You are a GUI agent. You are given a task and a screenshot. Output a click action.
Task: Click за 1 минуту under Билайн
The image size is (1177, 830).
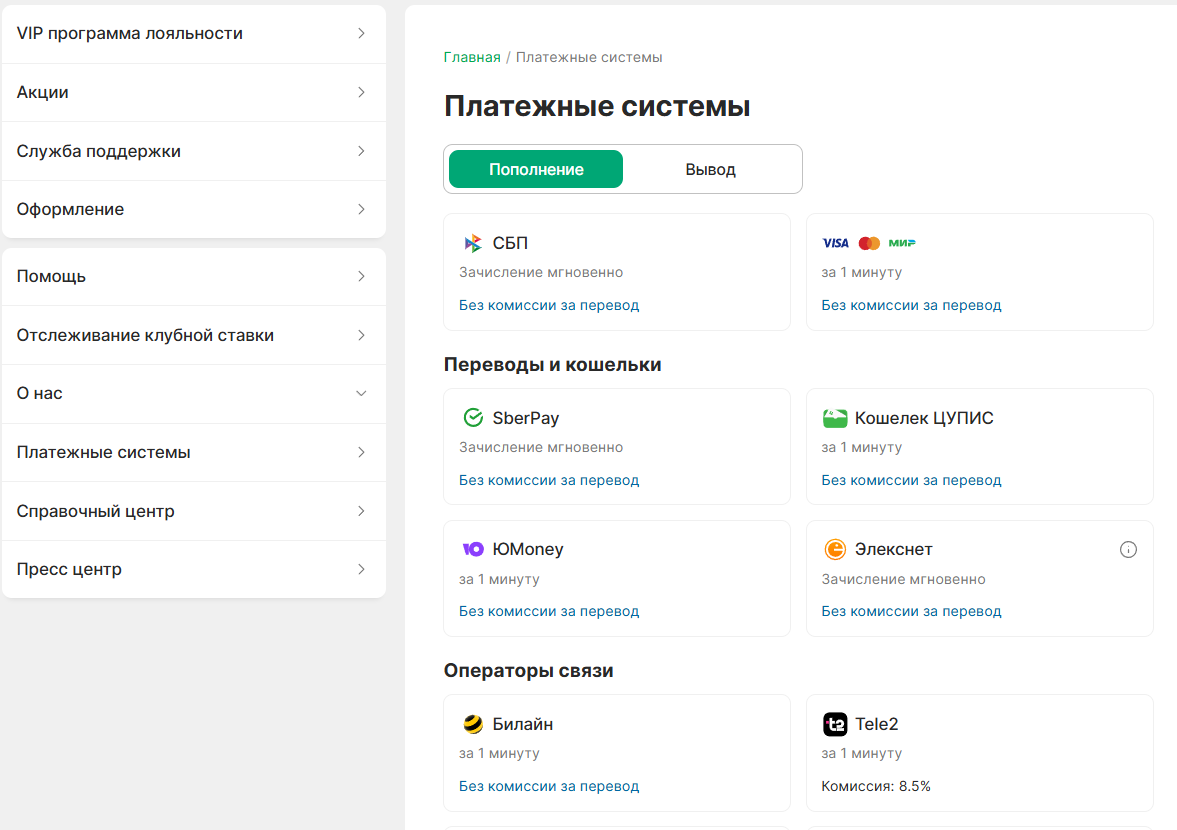499,753
